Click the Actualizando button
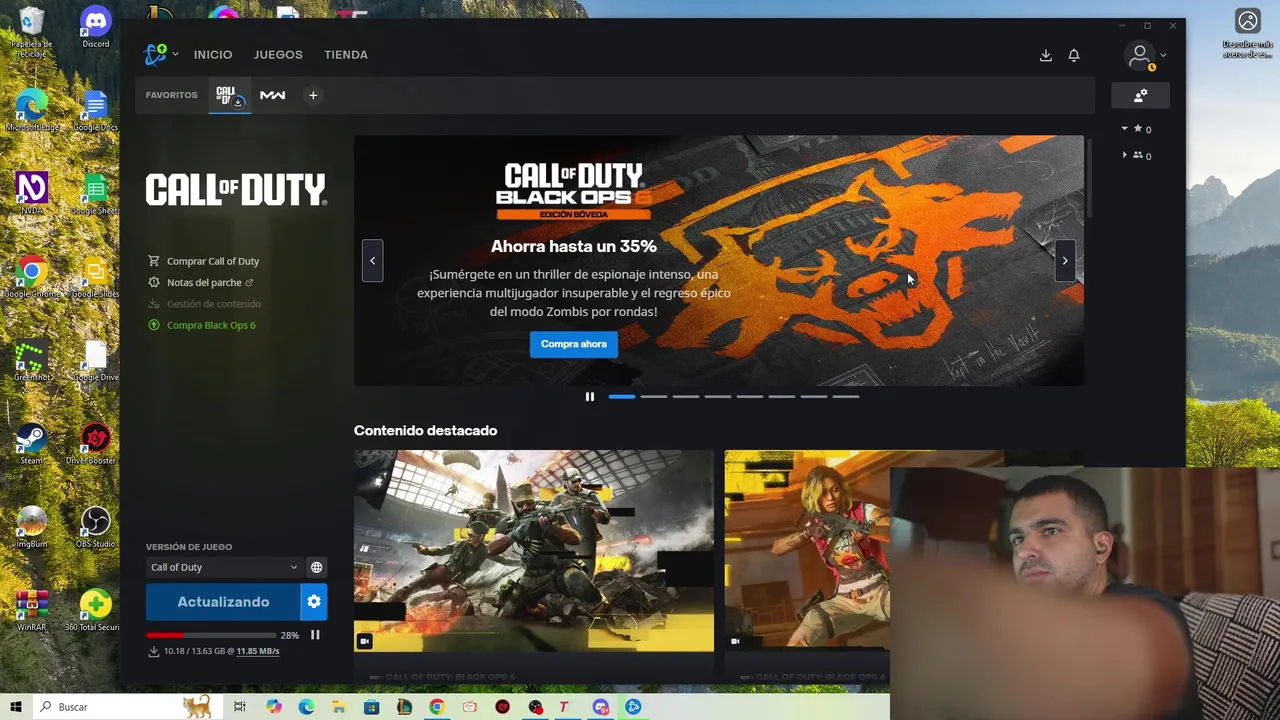This screenshot has width=1280, height=720. coord(223,602)
